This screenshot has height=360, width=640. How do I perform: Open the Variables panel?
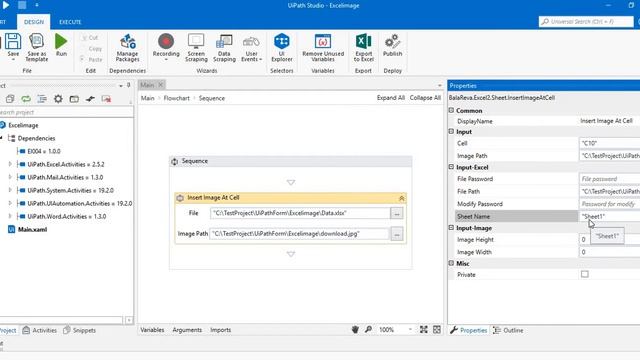click(x=152, y=330)
